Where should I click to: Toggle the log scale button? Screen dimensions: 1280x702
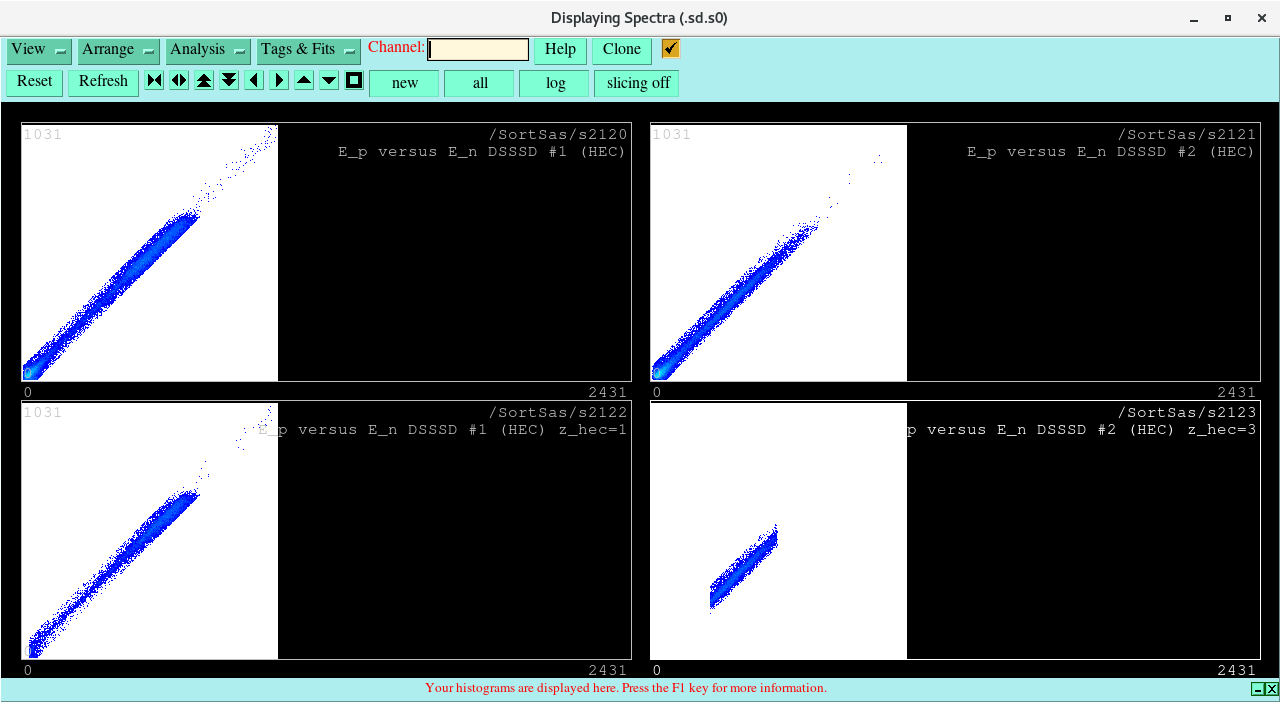555,83
